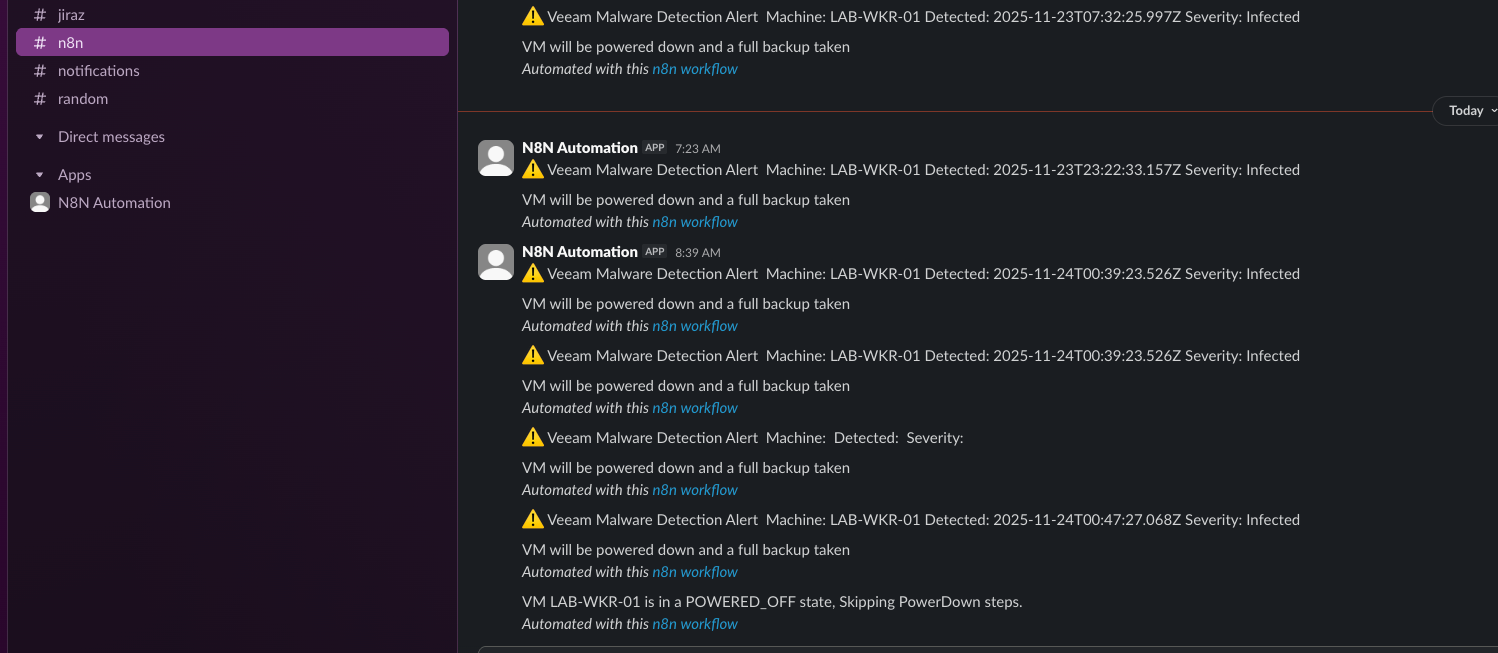Screen dimensions: 1498x653
Task: Open profile avatar on 7:23 AM message
Action: (x=496, y=158)
